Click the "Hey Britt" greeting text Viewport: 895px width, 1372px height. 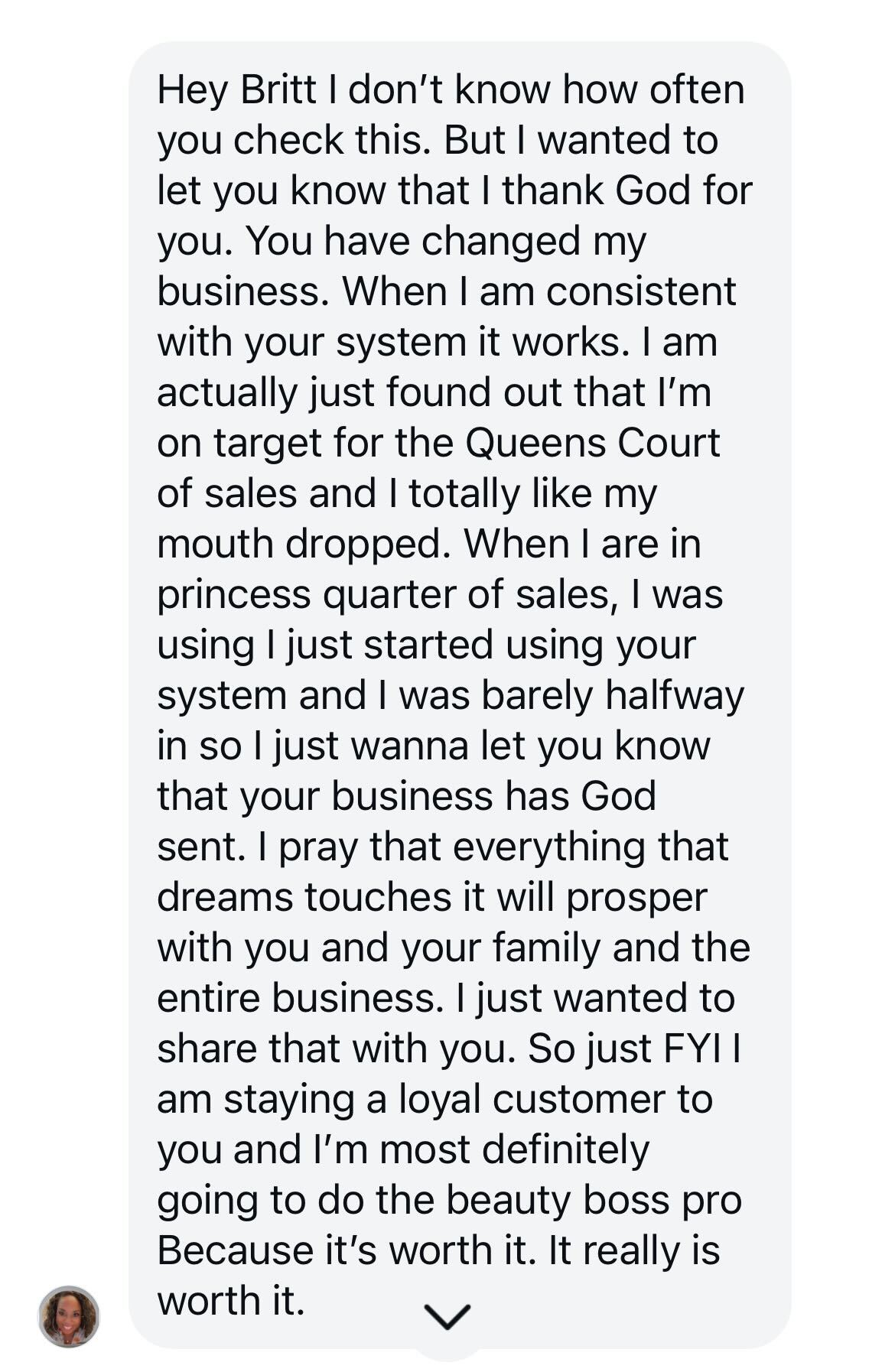pos(236,89)
